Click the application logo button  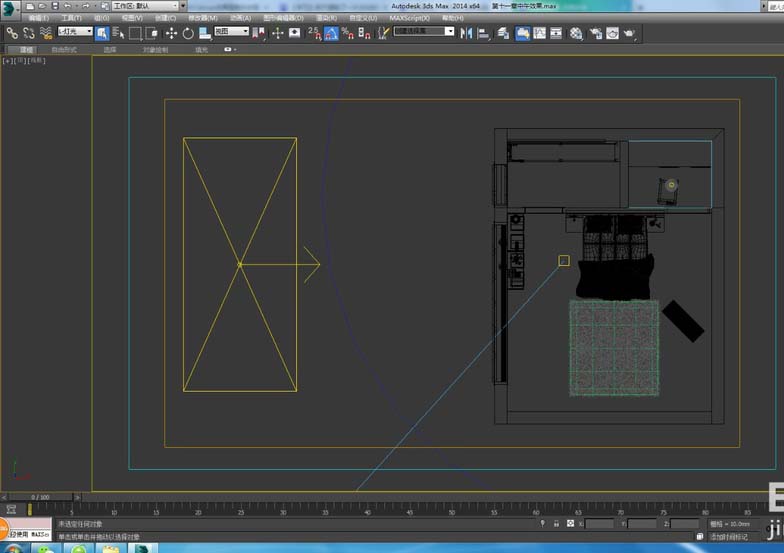[x=10, y=8]
